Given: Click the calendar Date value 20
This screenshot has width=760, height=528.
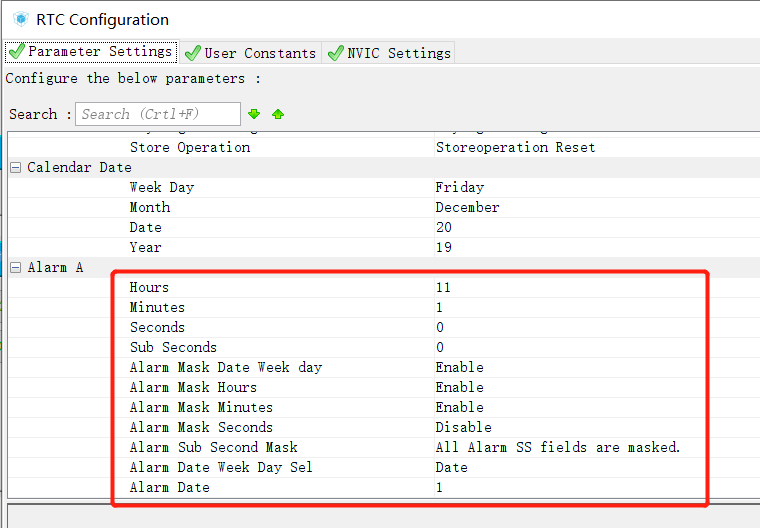Looking at the screenshot, I should 443,227.
